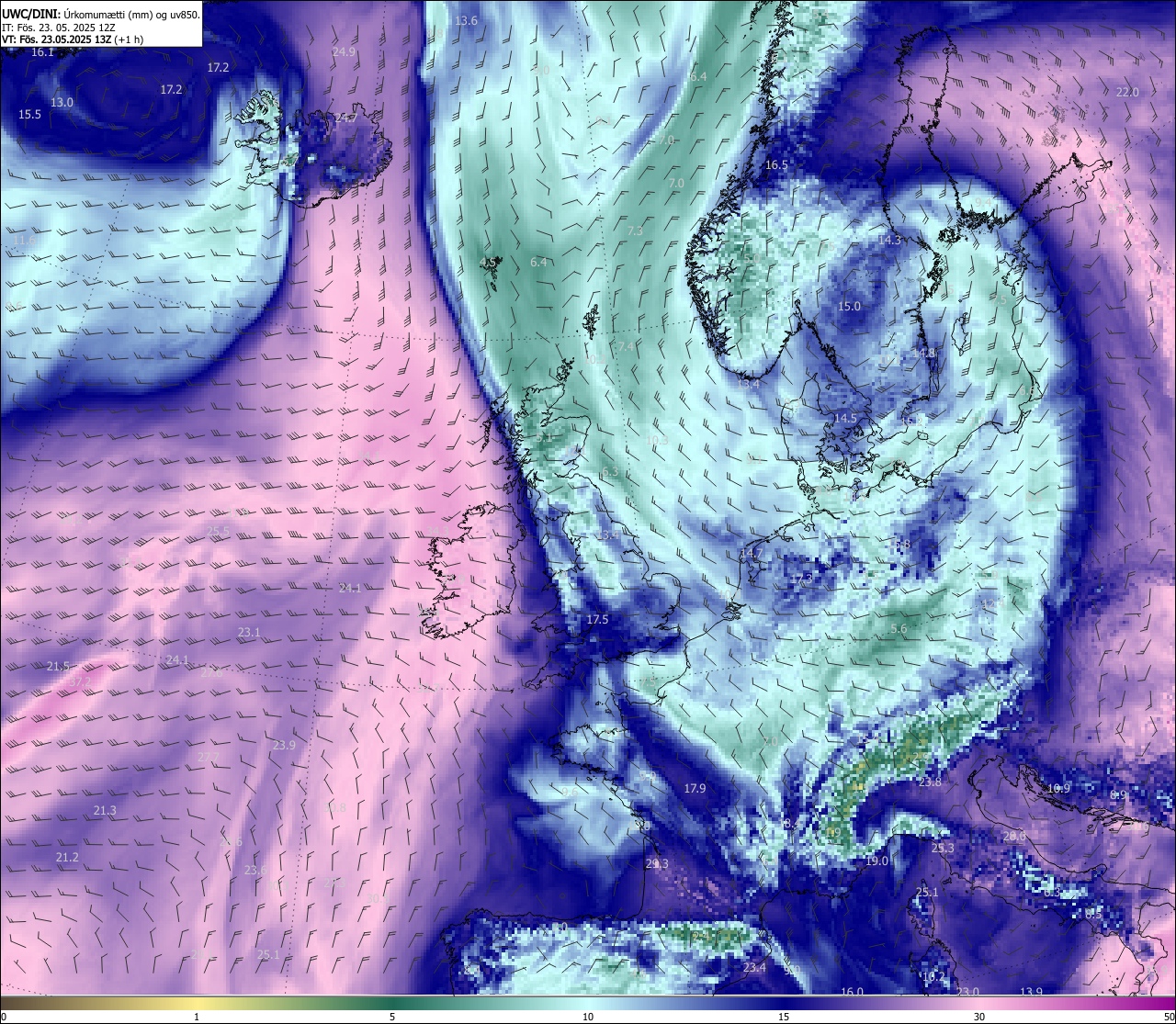Click the 14.8 value near the Swedish coast
Image resolution: width=1176 pixels, height=1024 pixels.
922,353
